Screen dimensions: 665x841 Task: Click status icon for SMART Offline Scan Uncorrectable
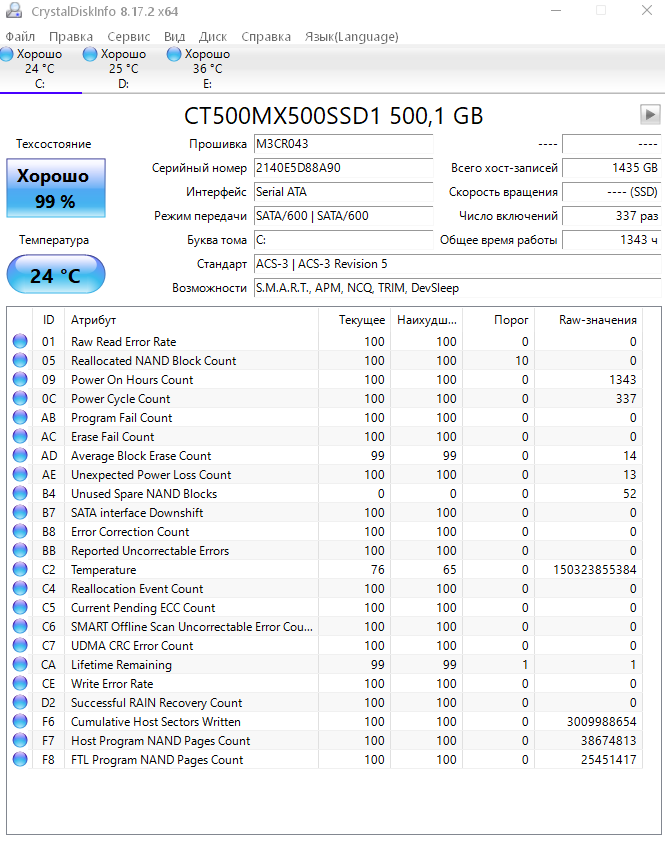pos(20,626)
